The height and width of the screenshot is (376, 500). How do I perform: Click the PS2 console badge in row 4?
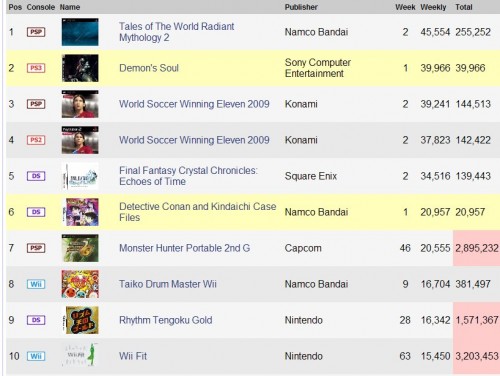(x=36, y=140)
